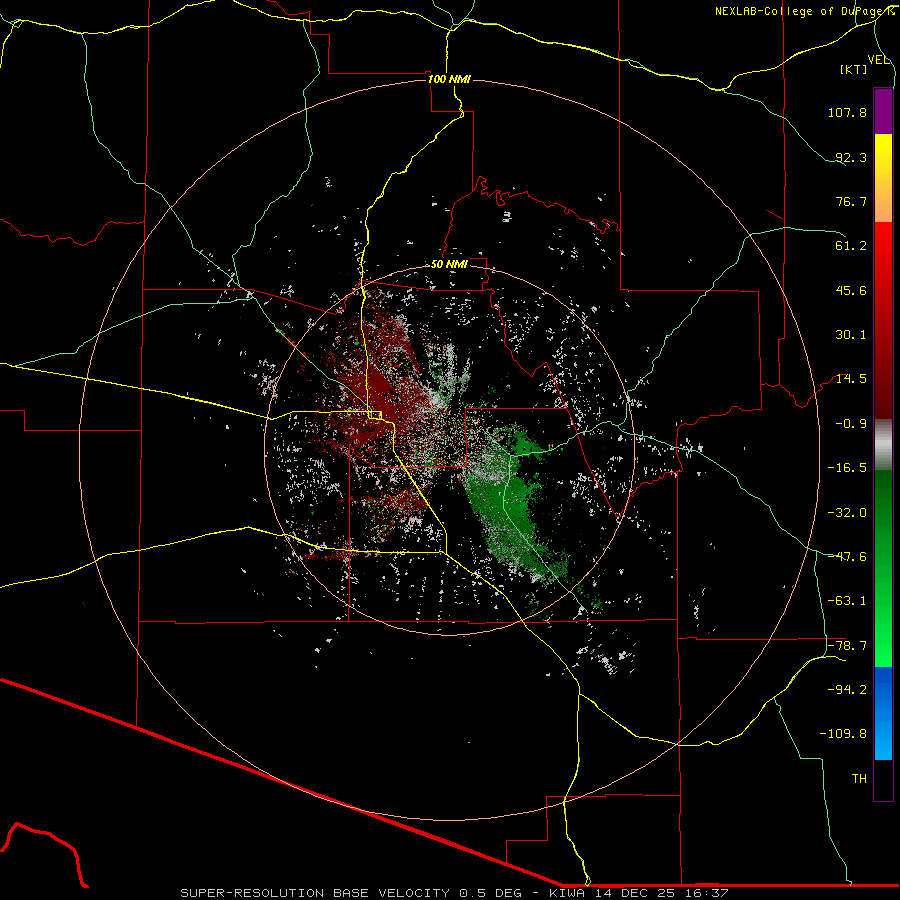Click the -63.1 scale value
The image size is (900, 900).
847,601
